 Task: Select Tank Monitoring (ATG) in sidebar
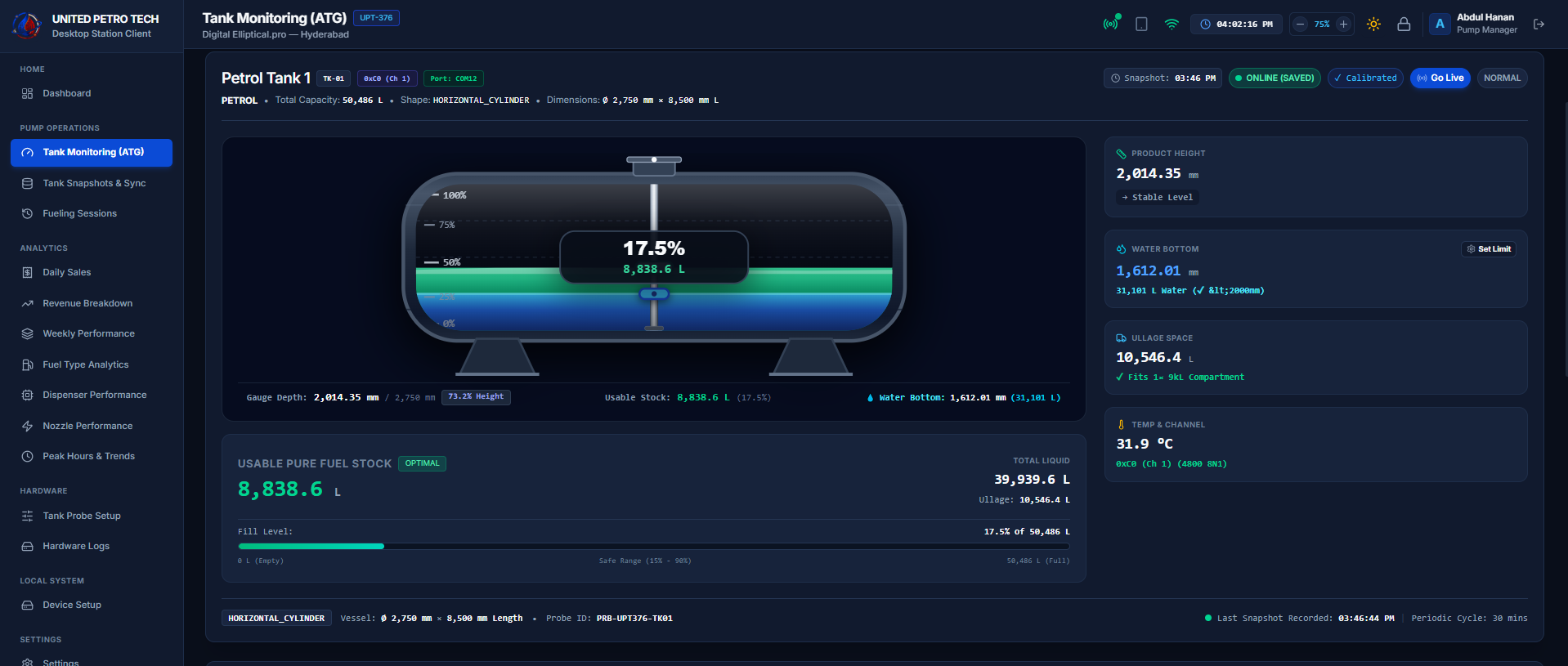92,153
